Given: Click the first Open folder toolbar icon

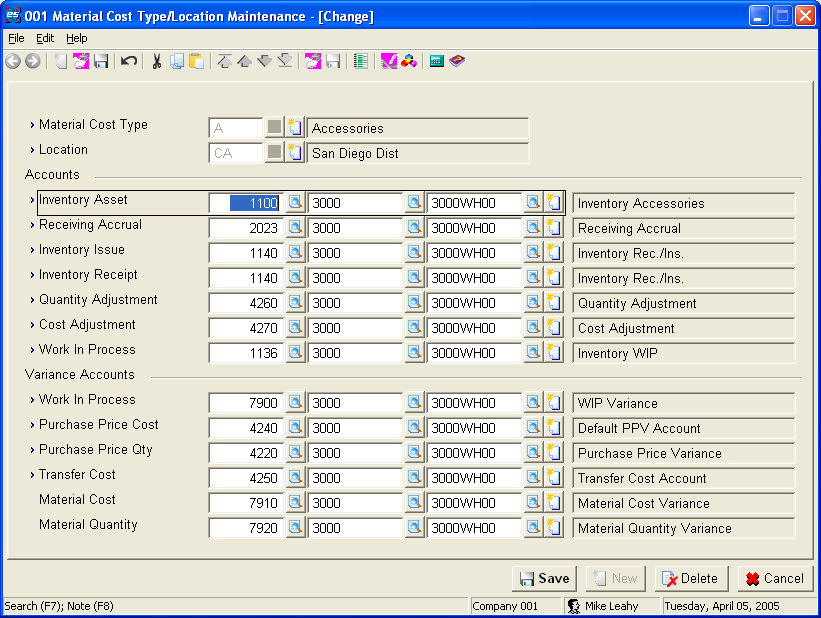Looking at the screenshot, I should click(81, 61).
